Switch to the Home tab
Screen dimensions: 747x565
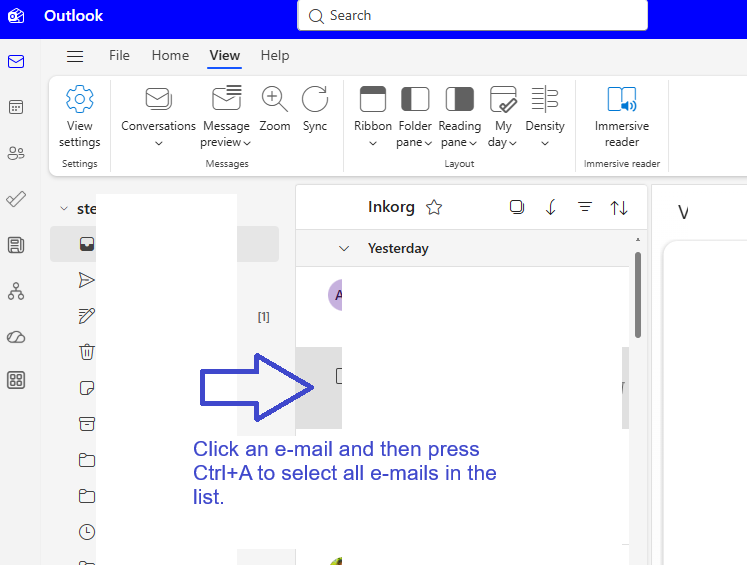(x=170, y=56)
